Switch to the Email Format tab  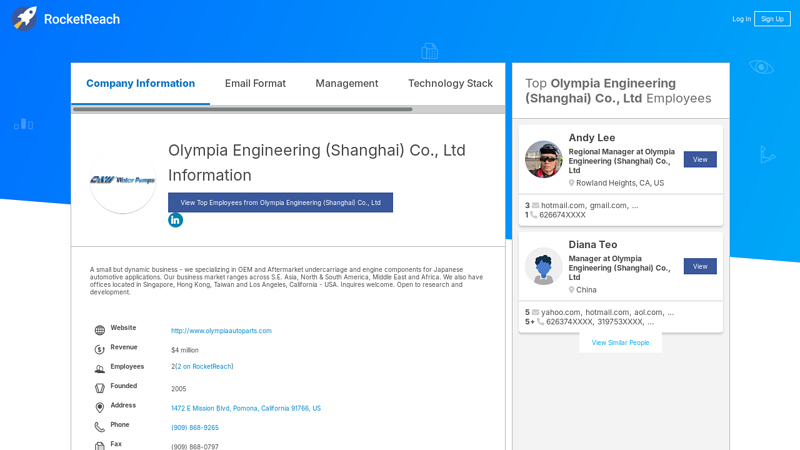[x=255, y=83]
